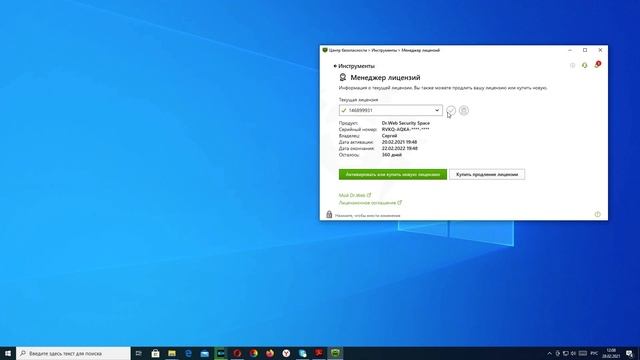Open the green-bordered app on taskbar
The height and width of the screenshot is (360, 640).
[221, 353]
